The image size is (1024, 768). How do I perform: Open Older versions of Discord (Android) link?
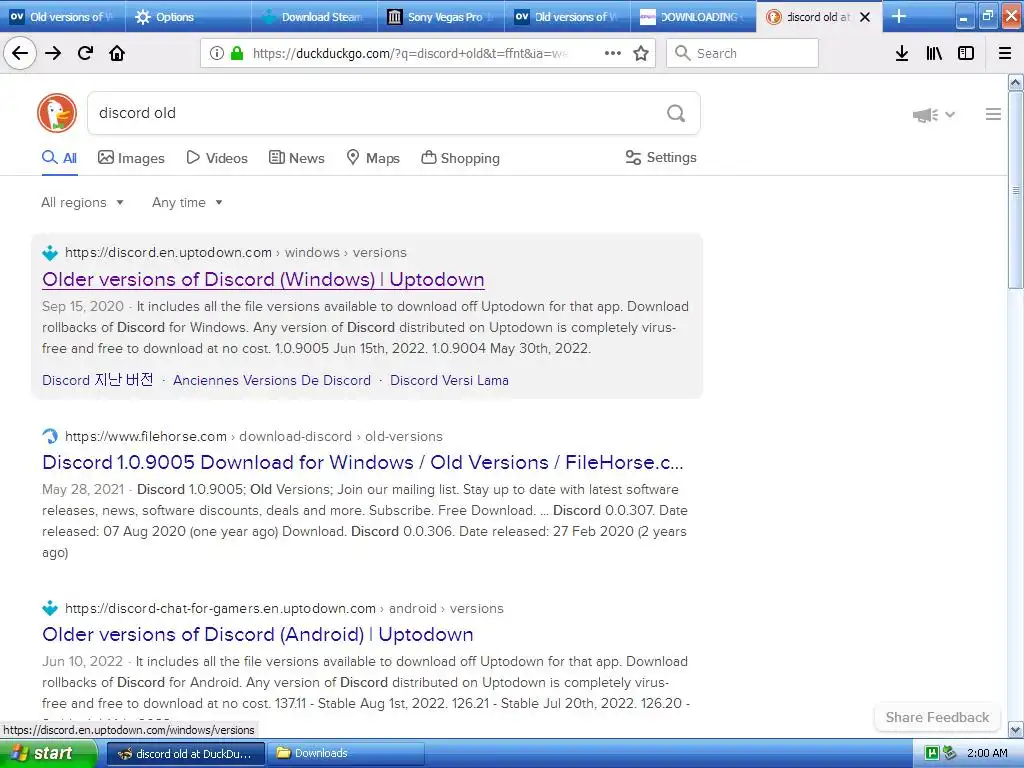pyautogui.click(x=257, y=634)
